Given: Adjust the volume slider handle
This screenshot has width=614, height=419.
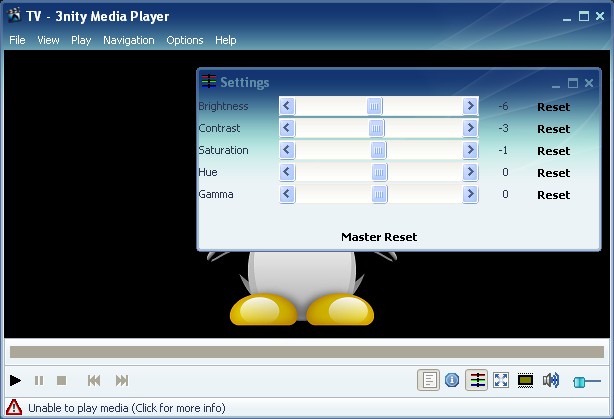Looking at the screenshot, I should pos(579,381).
